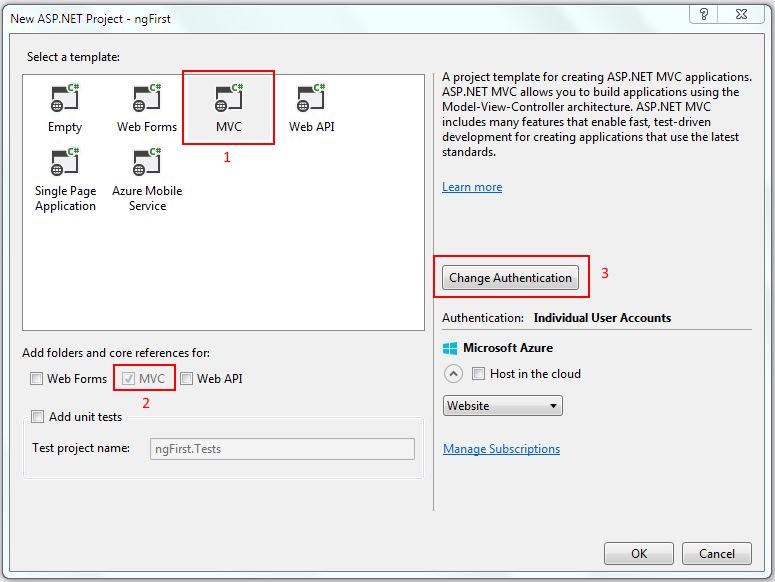Check the Add unit tests box
775x582 pixels.
click(x=38, y=417)
